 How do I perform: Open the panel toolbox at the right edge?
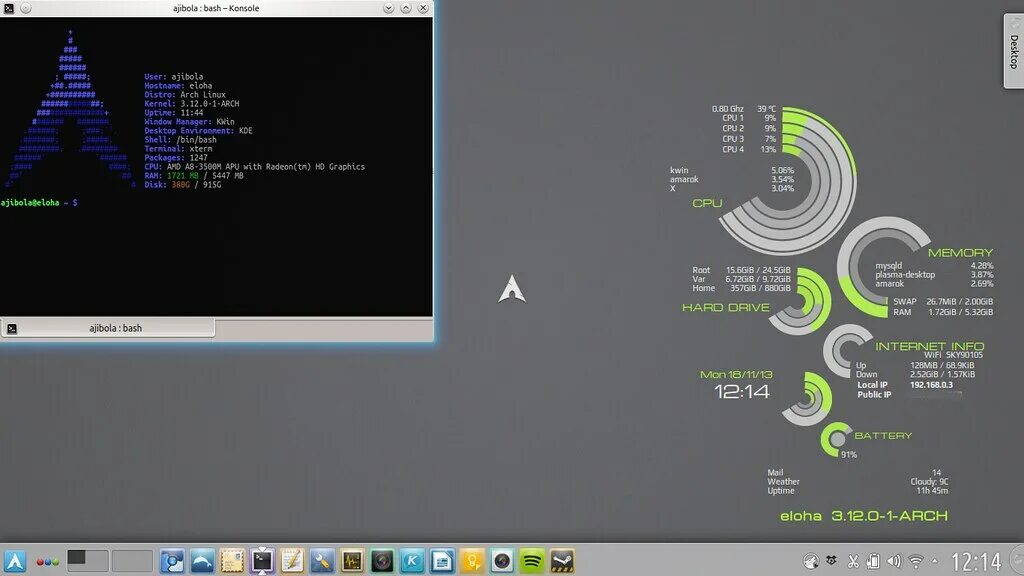pos(1016,561)
